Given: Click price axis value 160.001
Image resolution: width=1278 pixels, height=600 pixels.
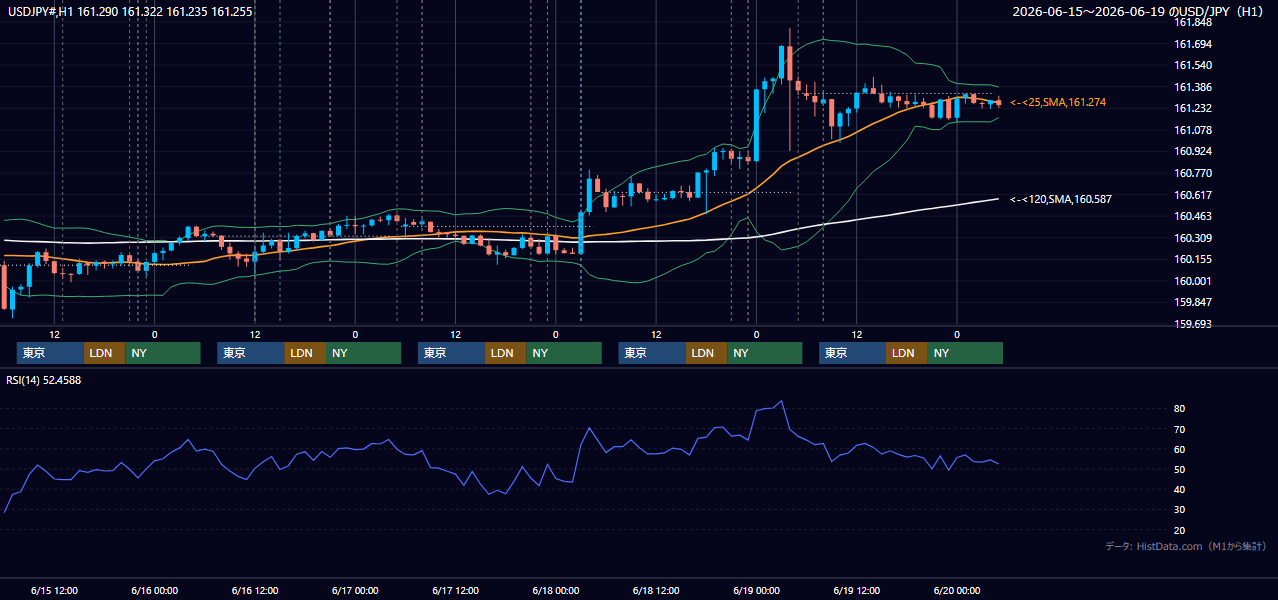Looking at the screenshot, I should click(x=1193, y=281).
